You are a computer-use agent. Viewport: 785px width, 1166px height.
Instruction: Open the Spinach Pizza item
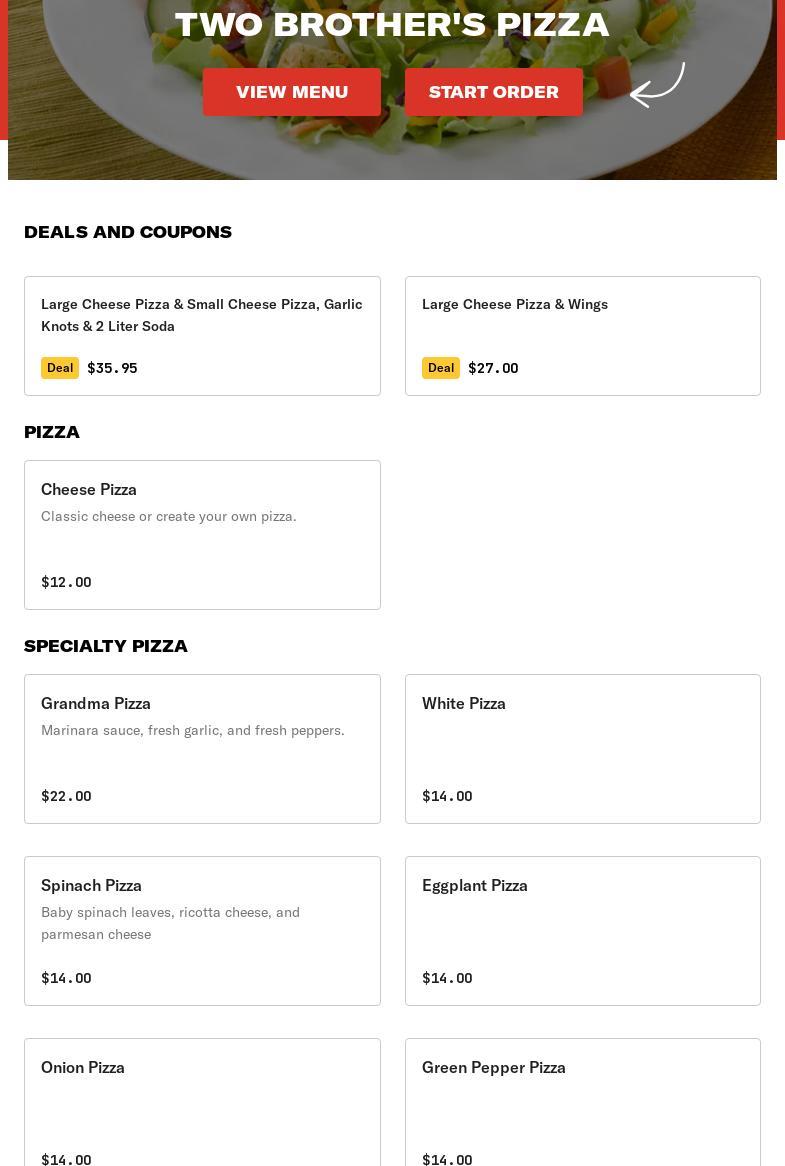point(202,931)
